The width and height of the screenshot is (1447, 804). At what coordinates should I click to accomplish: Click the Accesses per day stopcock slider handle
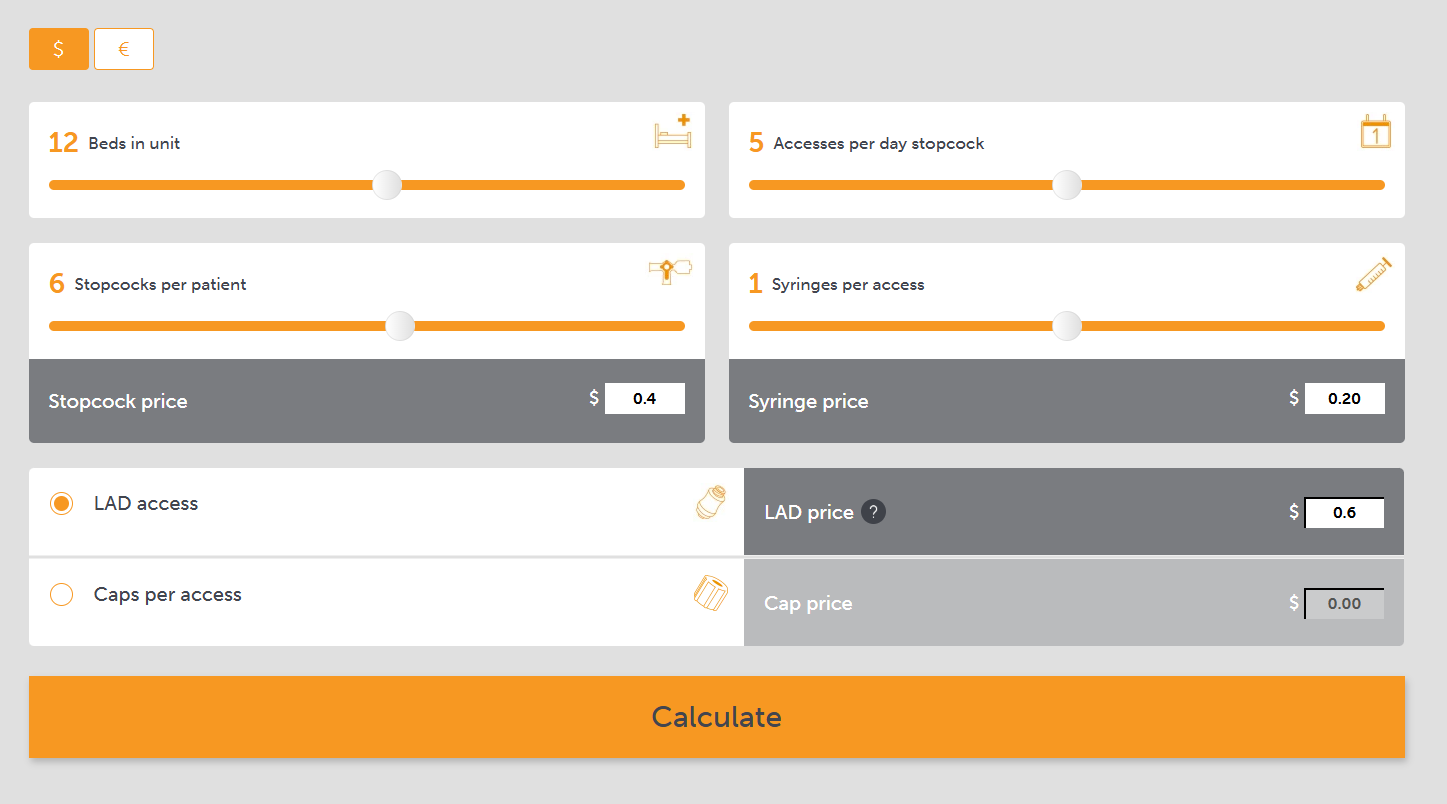[1067, 185]
